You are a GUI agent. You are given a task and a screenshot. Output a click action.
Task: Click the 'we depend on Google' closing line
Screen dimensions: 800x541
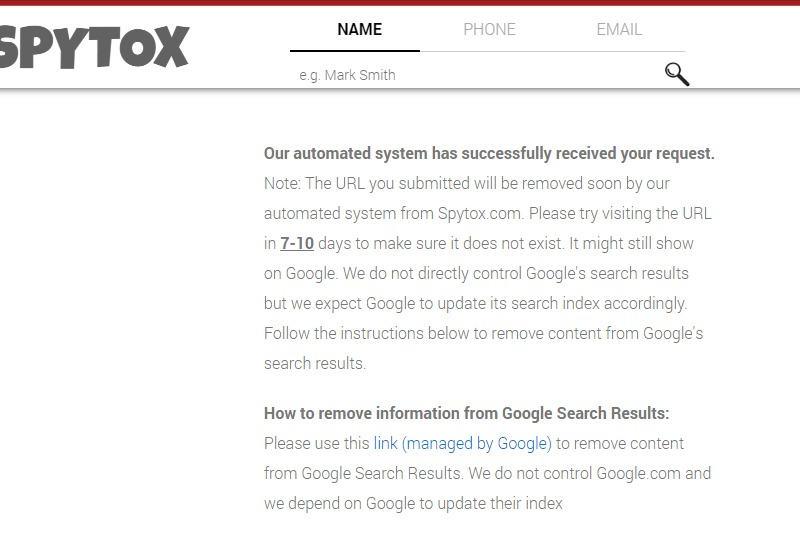[x=413, y=503]
